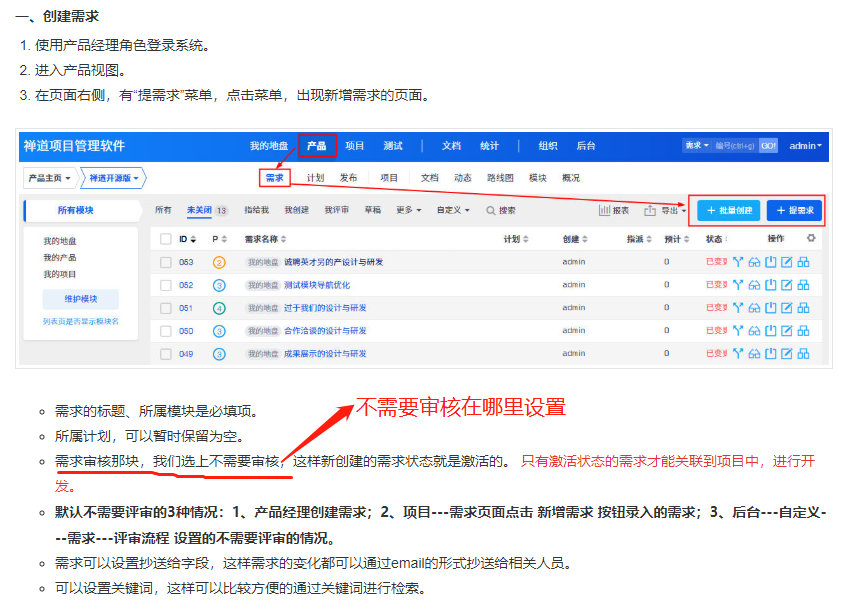The height and width of the screenshot is (610, 846).
Task: Switch to the 需求 sub-tab
Action: [275, 178]
